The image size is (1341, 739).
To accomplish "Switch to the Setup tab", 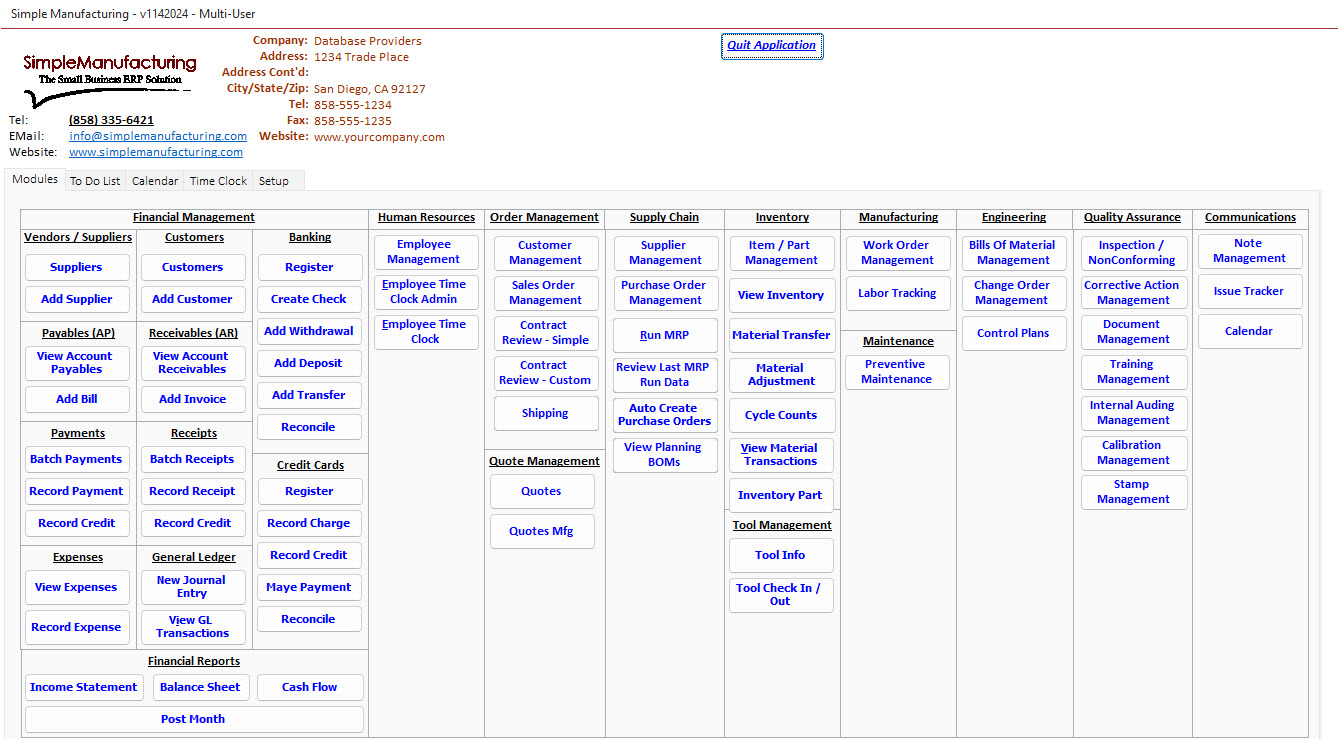I will [x=274, y=181].
